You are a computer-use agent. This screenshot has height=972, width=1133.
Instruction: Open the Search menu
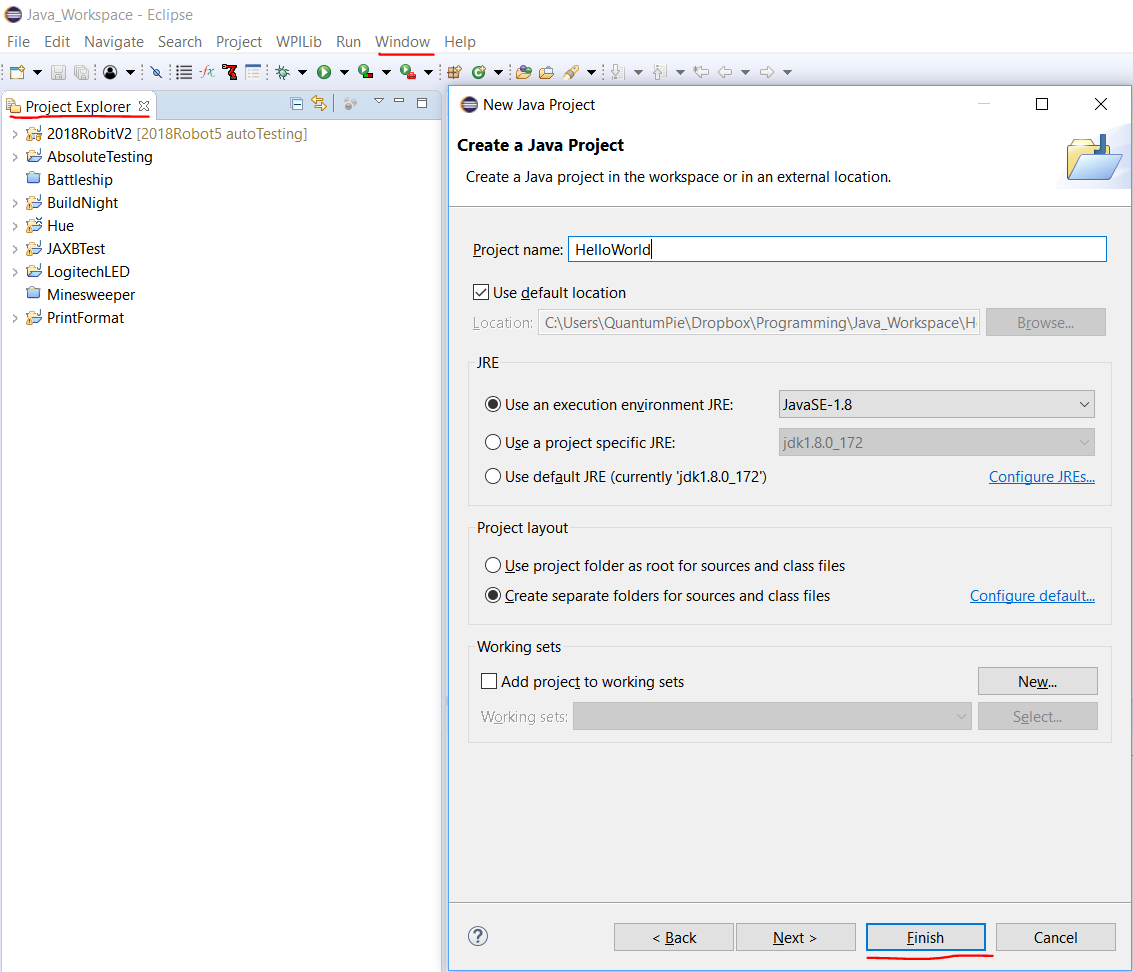180,42
